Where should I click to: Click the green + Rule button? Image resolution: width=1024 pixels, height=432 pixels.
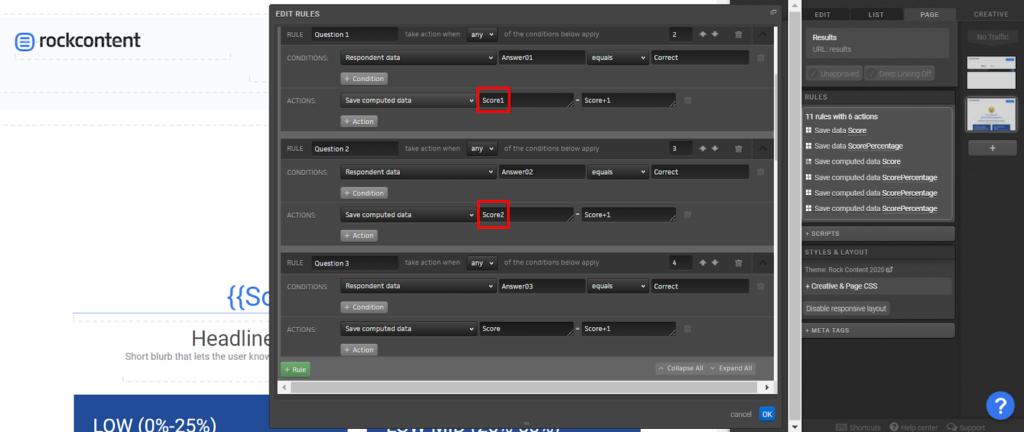tap(294, 369)
